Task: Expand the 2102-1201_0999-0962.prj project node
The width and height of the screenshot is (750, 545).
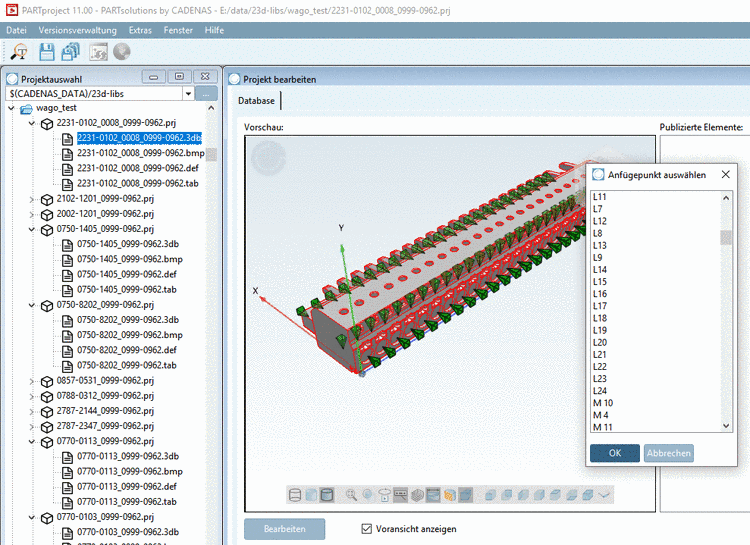Action: [x=32, y=199]
